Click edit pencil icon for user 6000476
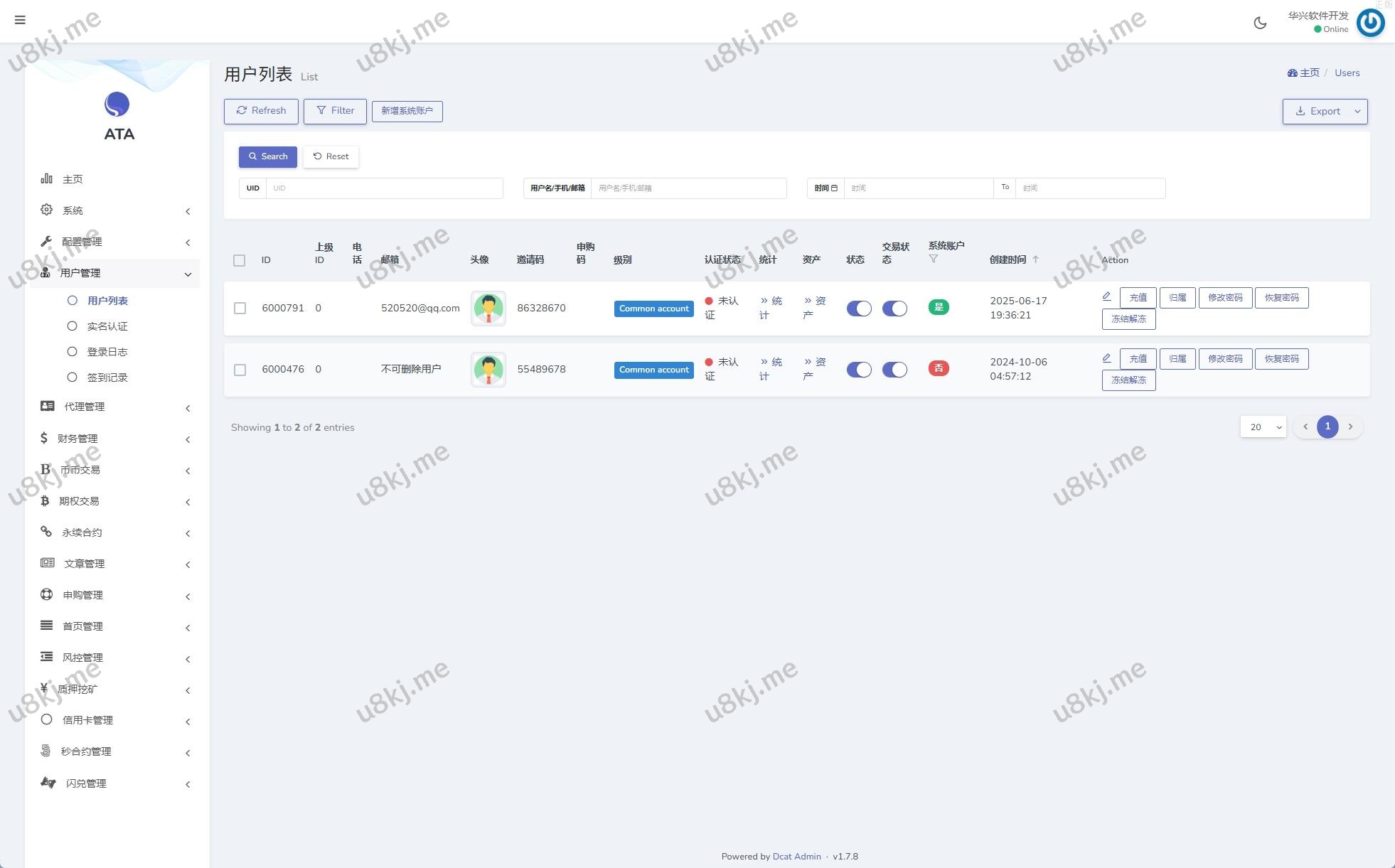 pyautogui.click(x=1106, y=358)
